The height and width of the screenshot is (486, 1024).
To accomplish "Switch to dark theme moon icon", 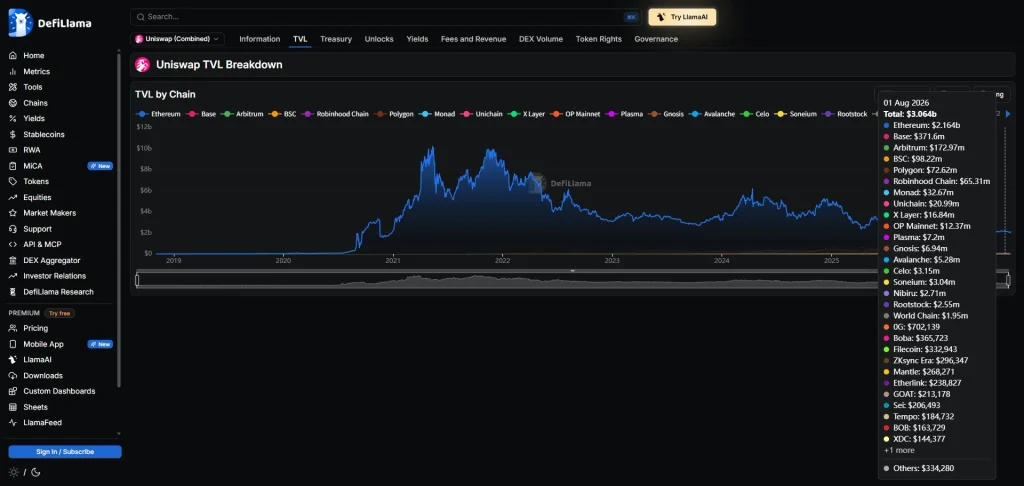I will (x=35, y=472).
